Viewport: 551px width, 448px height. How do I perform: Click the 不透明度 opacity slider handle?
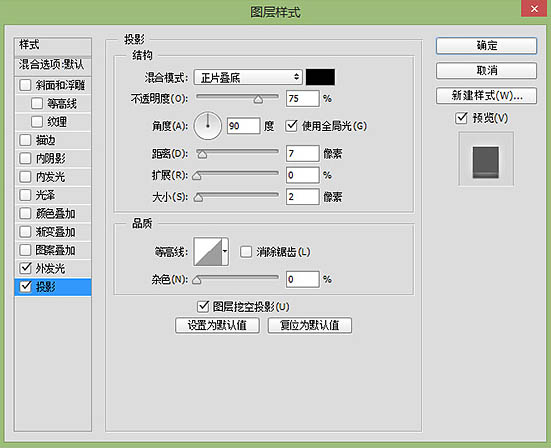coord(258,99)
